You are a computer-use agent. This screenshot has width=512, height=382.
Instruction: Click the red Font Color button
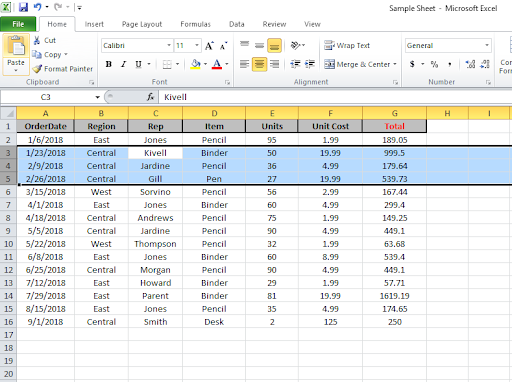click(x=217, y=64)
